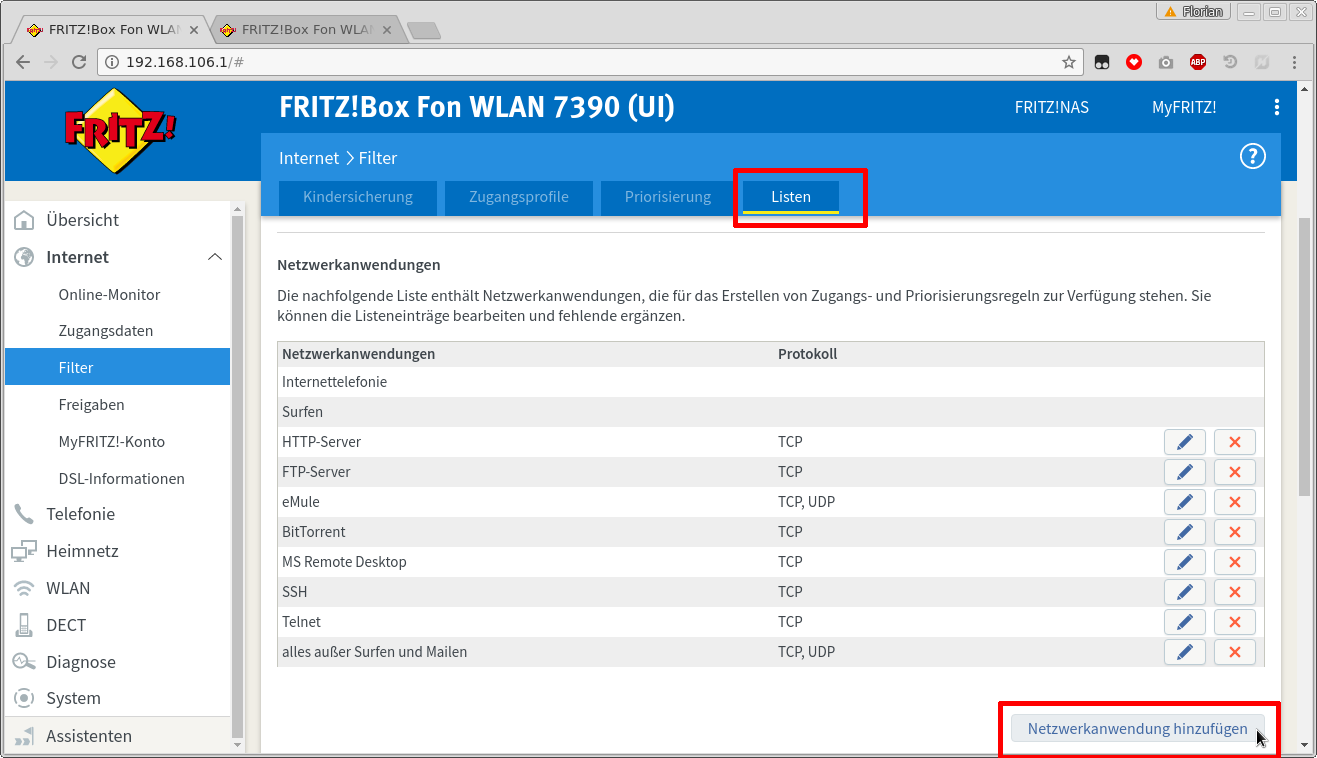Switch to the Priorisierung tab

click(667, 197)
